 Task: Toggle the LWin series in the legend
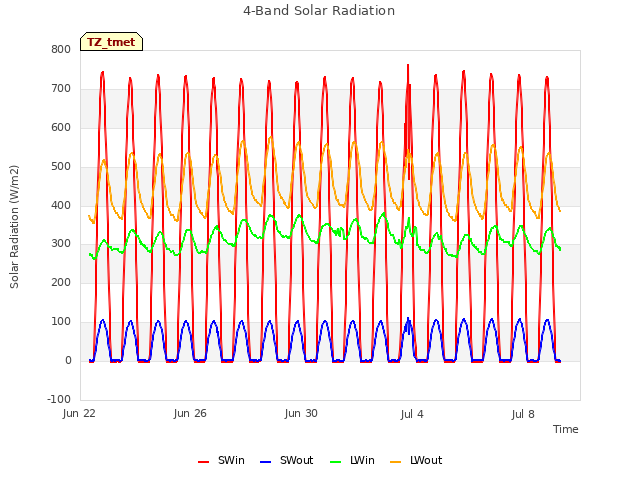coord(352,460)
